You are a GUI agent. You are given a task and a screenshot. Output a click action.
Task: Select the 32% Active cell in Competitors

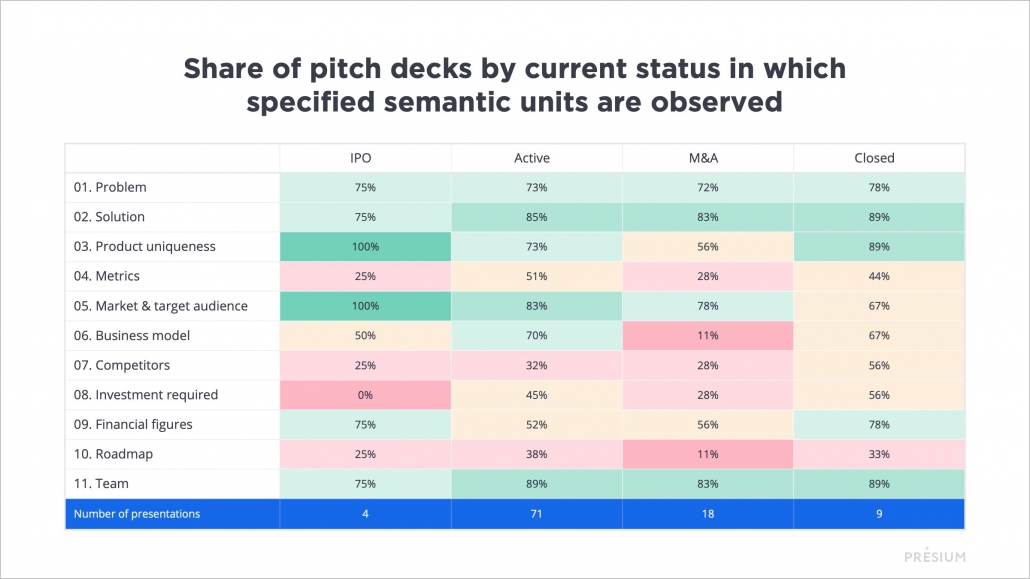[536, 365]
